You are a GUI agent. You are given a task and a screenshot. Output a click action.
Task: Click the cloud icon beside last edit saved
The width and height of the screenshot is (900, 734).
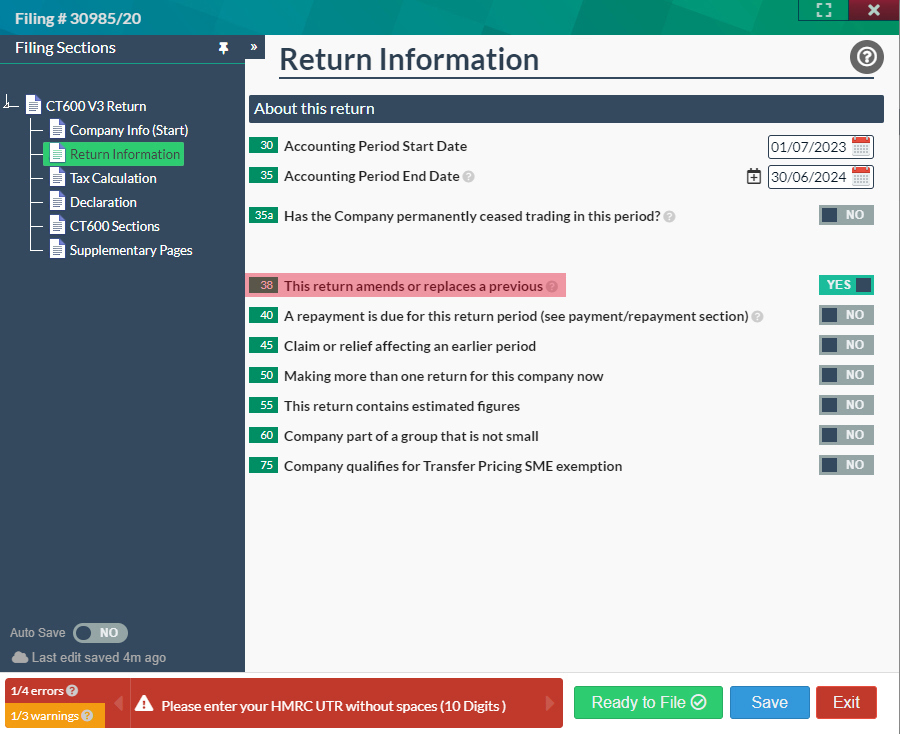click(20, 657)
